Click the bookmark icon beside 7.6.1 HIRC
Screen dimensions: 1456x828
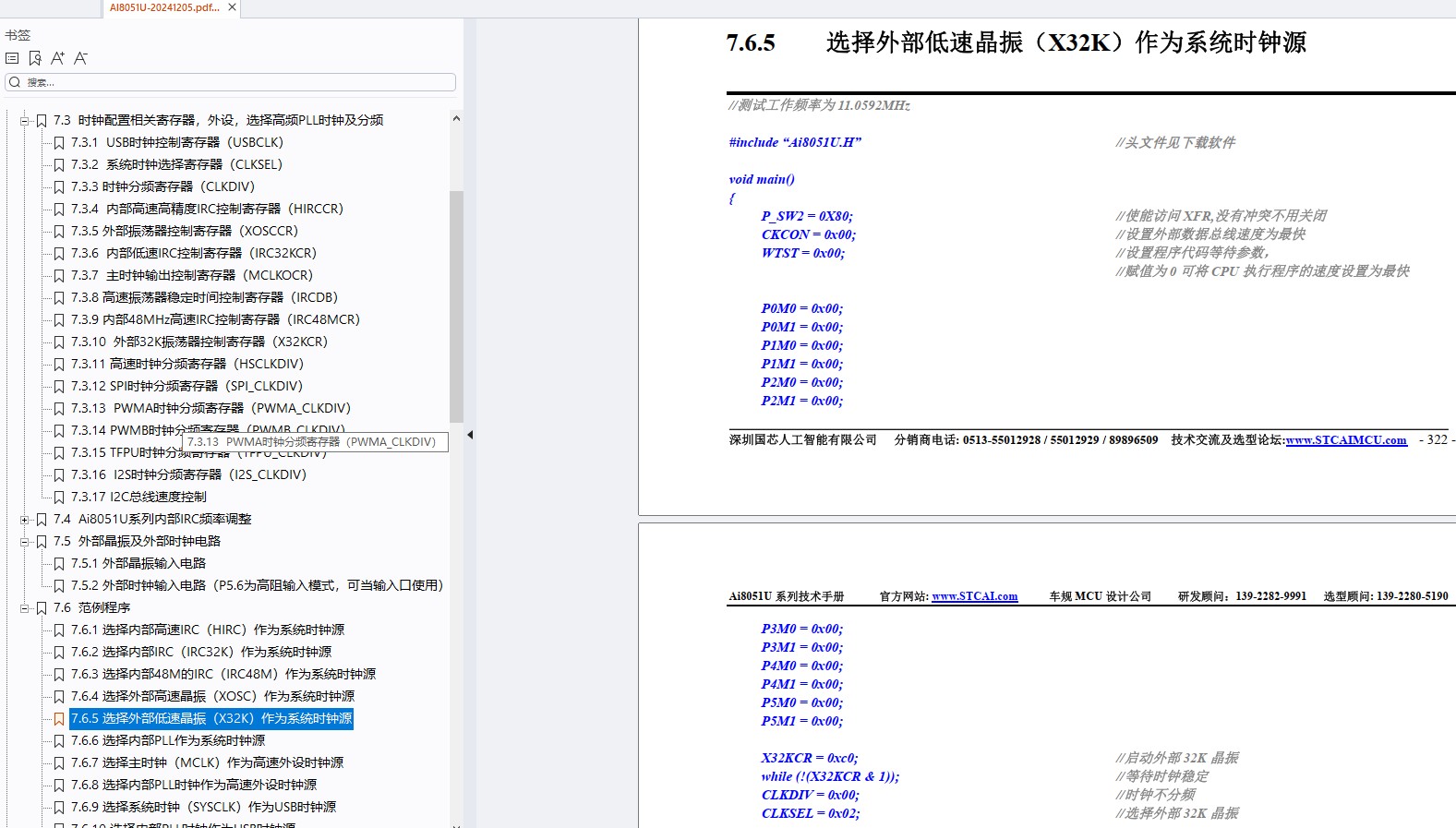tap(59, 630)
